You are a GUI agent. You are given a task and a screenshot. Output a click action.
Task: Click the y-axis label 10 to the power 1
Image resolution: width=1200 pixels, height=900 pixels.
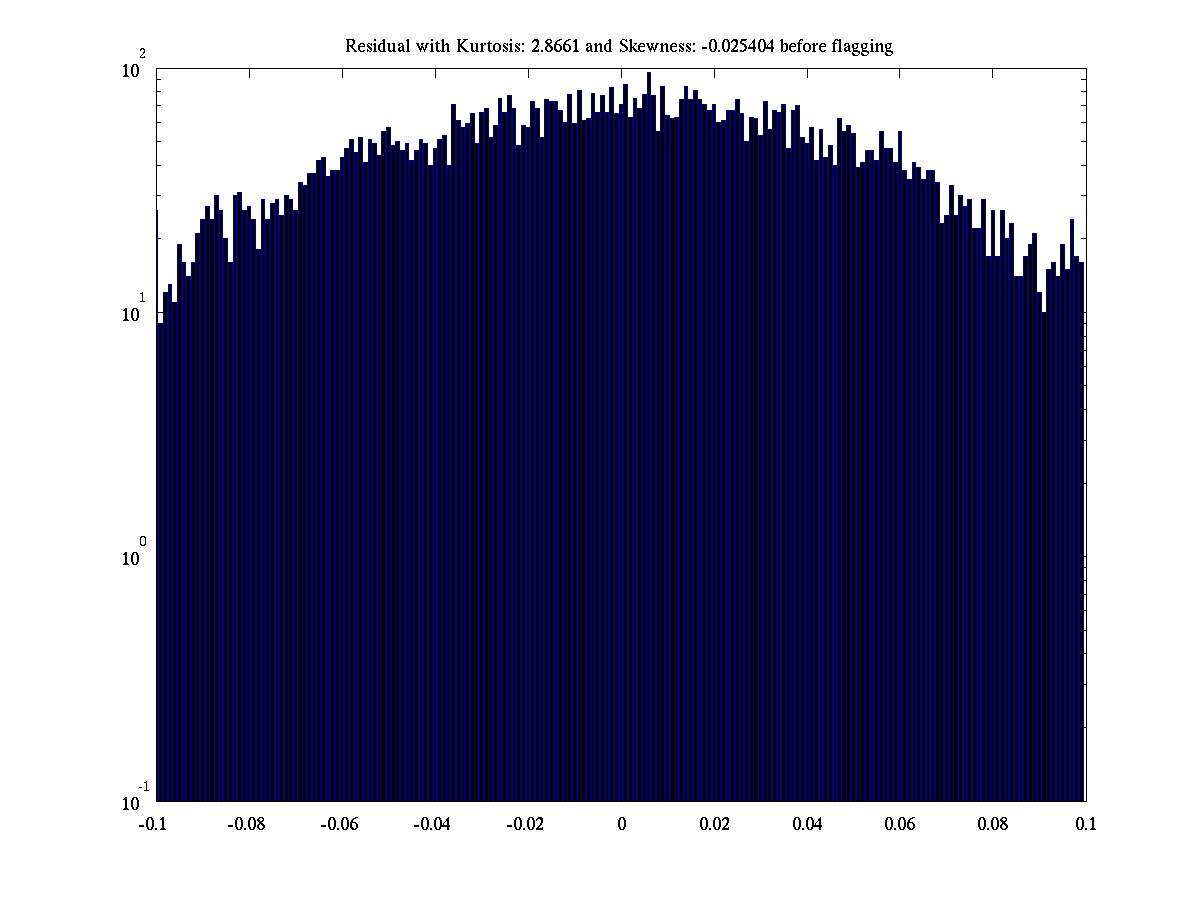click(x=135, y=309)
